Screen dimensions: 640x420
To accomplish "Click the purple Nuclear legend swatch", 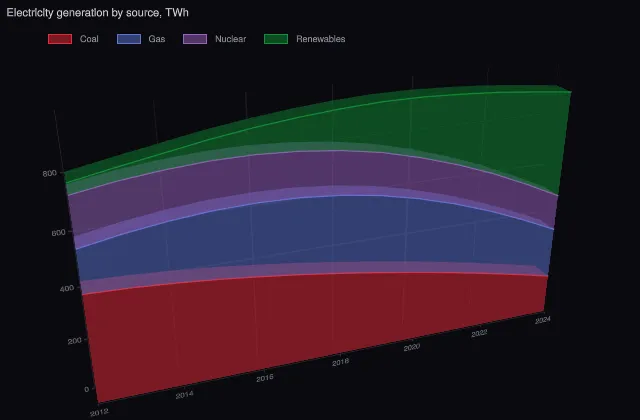I will (x=195, y=39).
